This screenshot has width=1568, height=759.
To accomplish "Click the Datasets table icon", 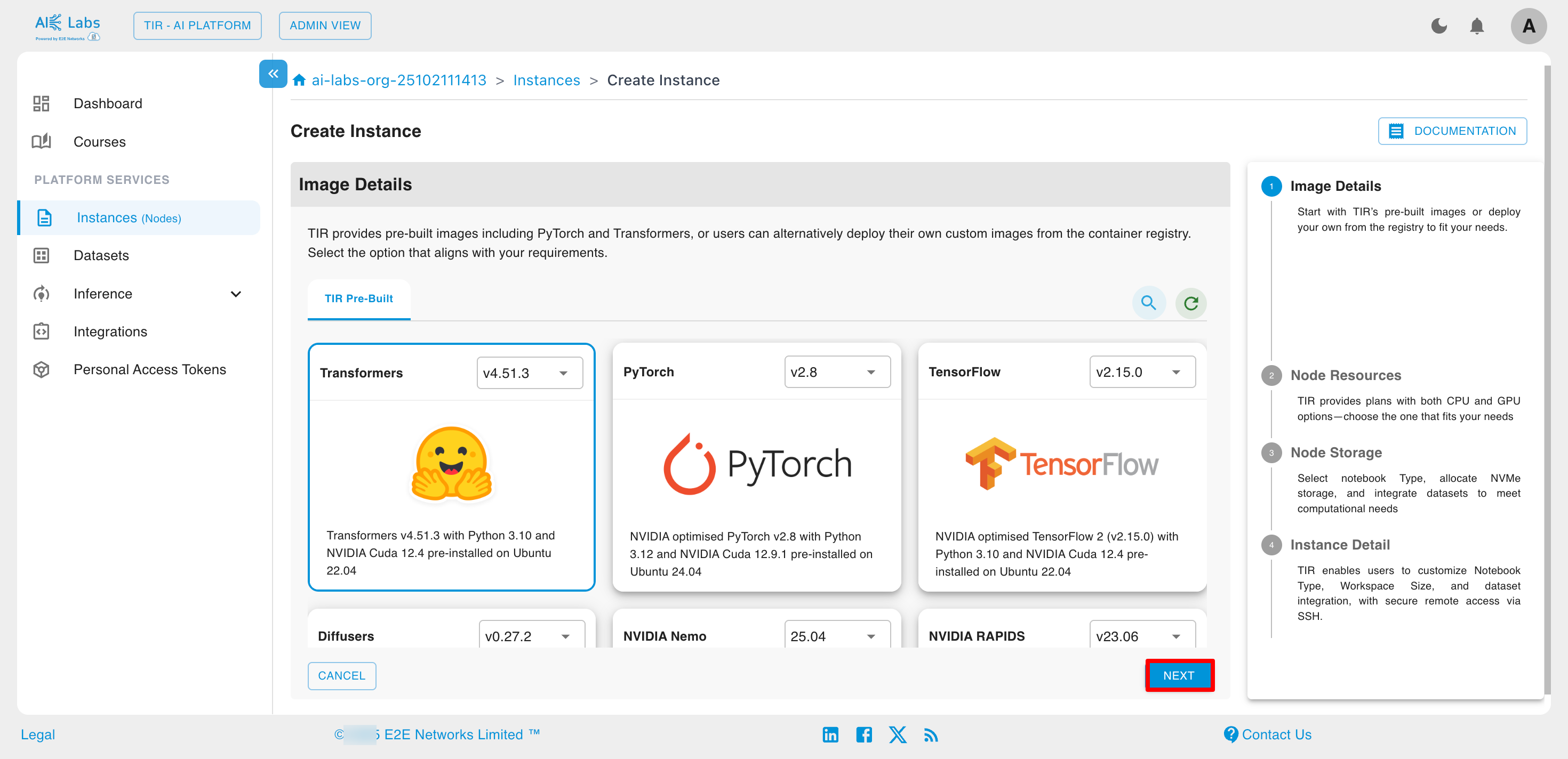I will (42, 255).
